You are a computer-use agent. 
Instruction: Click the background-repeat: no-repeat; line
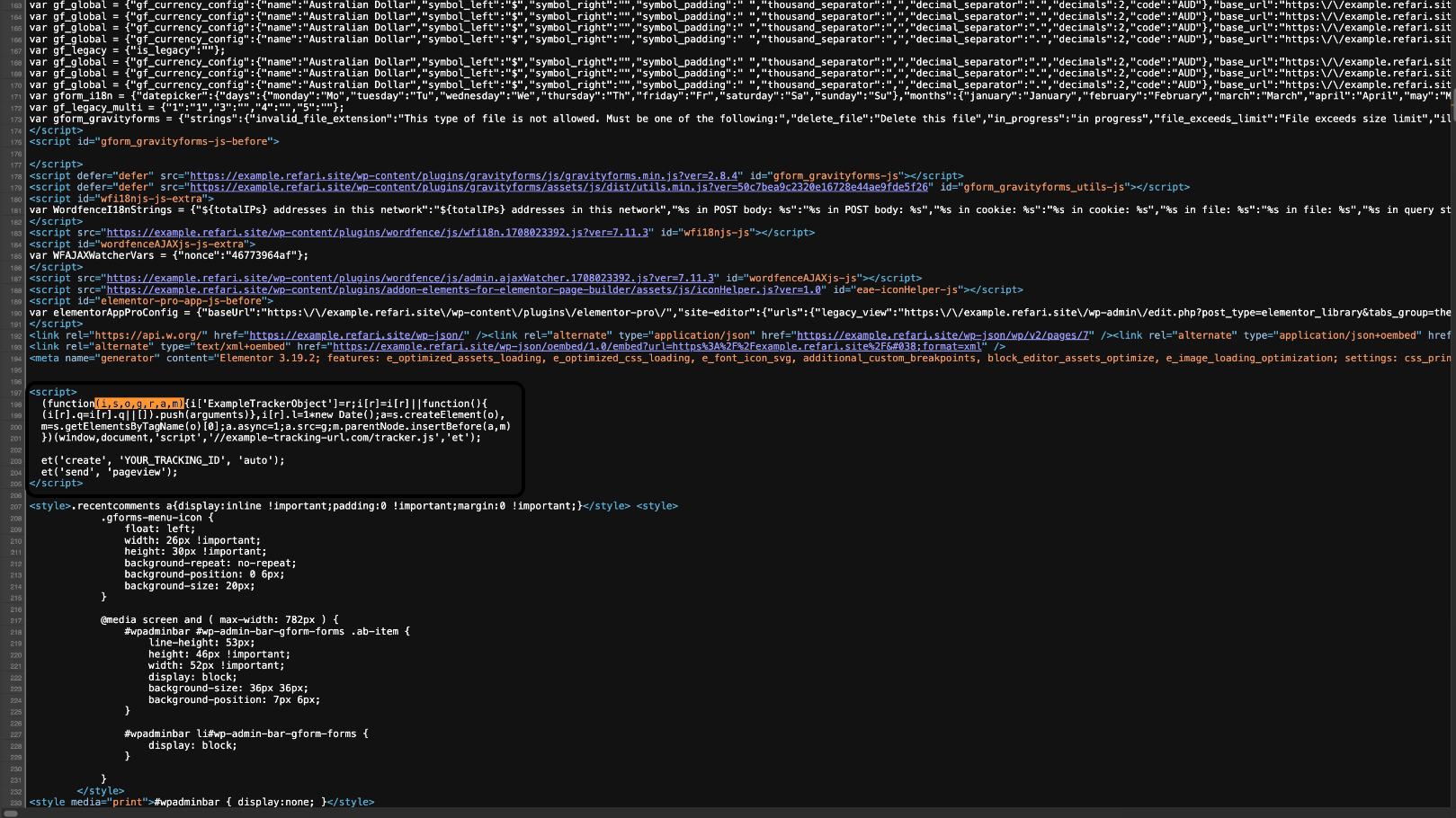(x=210, y=564)
